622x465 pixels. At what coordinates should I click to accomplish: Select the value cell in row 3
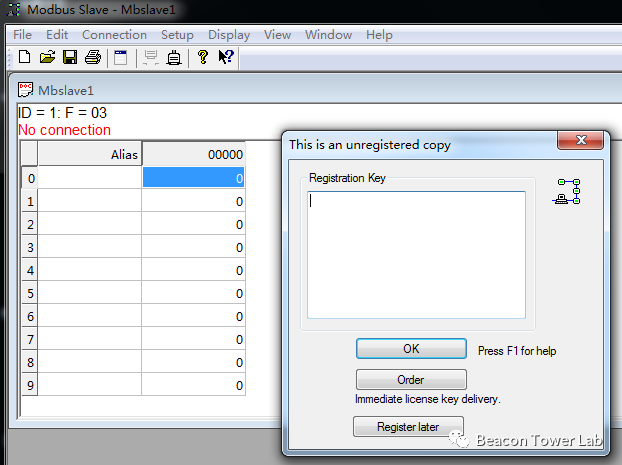coord(193,246)
